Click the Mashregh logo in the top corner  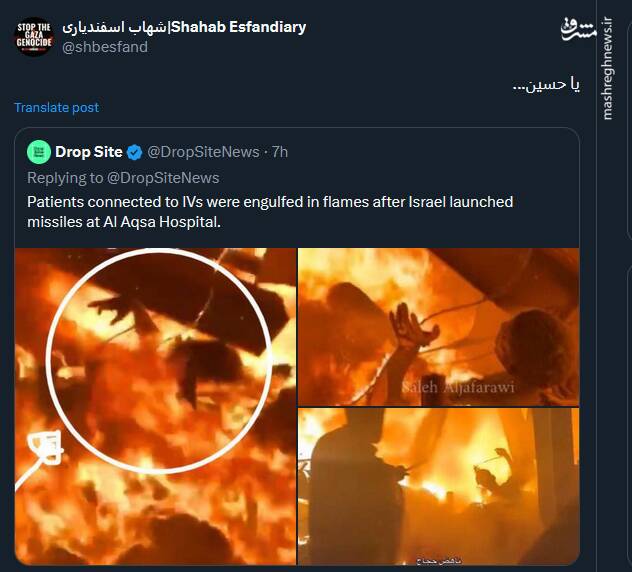pos(579,27)
